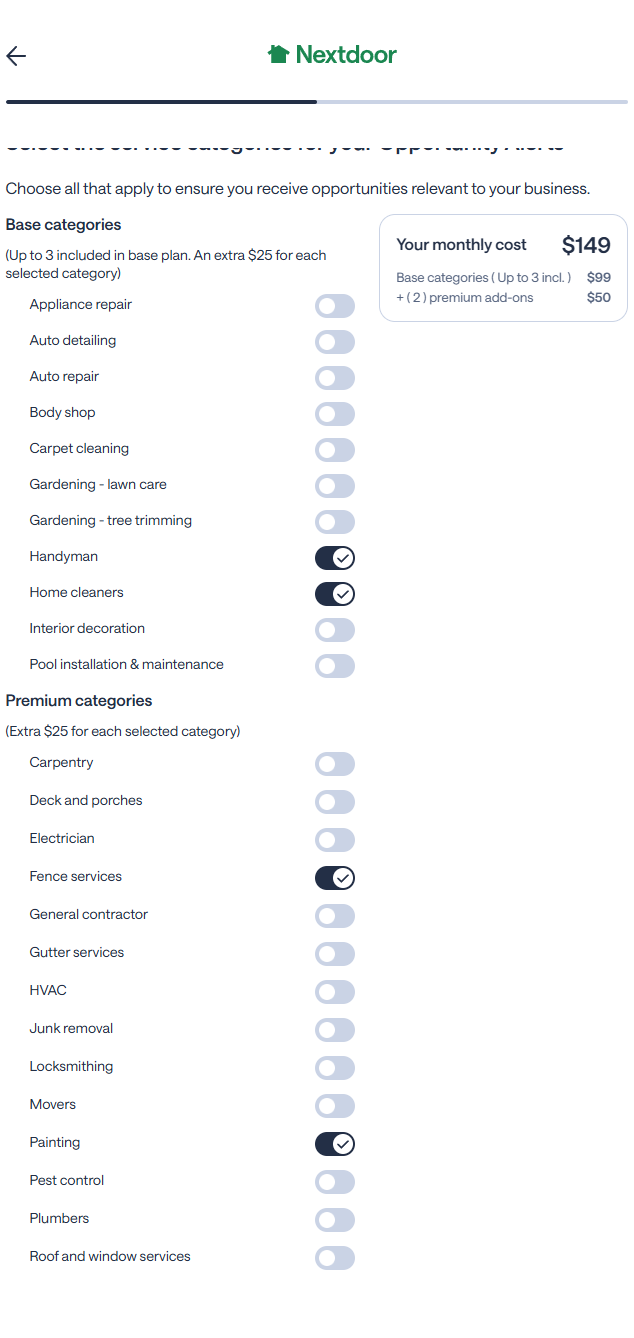Turn off Home cleaners toggle

(x=335, y=594)
